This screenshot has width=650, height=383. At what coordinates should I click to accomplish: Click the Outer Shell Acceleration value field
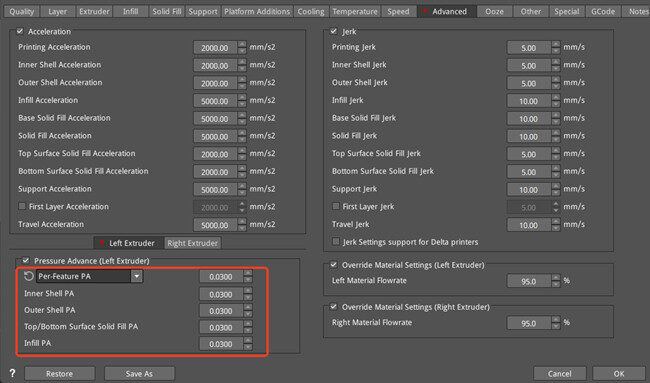[x=215, y=83]
